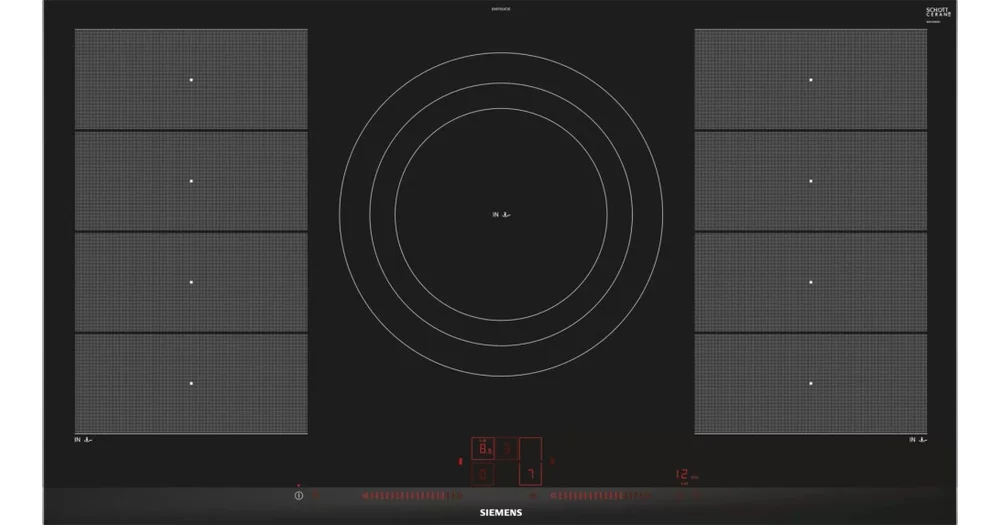Select the bottom-right rectangular cooking zone
This screenshot has width=1000, height=525.
point(811,383)
